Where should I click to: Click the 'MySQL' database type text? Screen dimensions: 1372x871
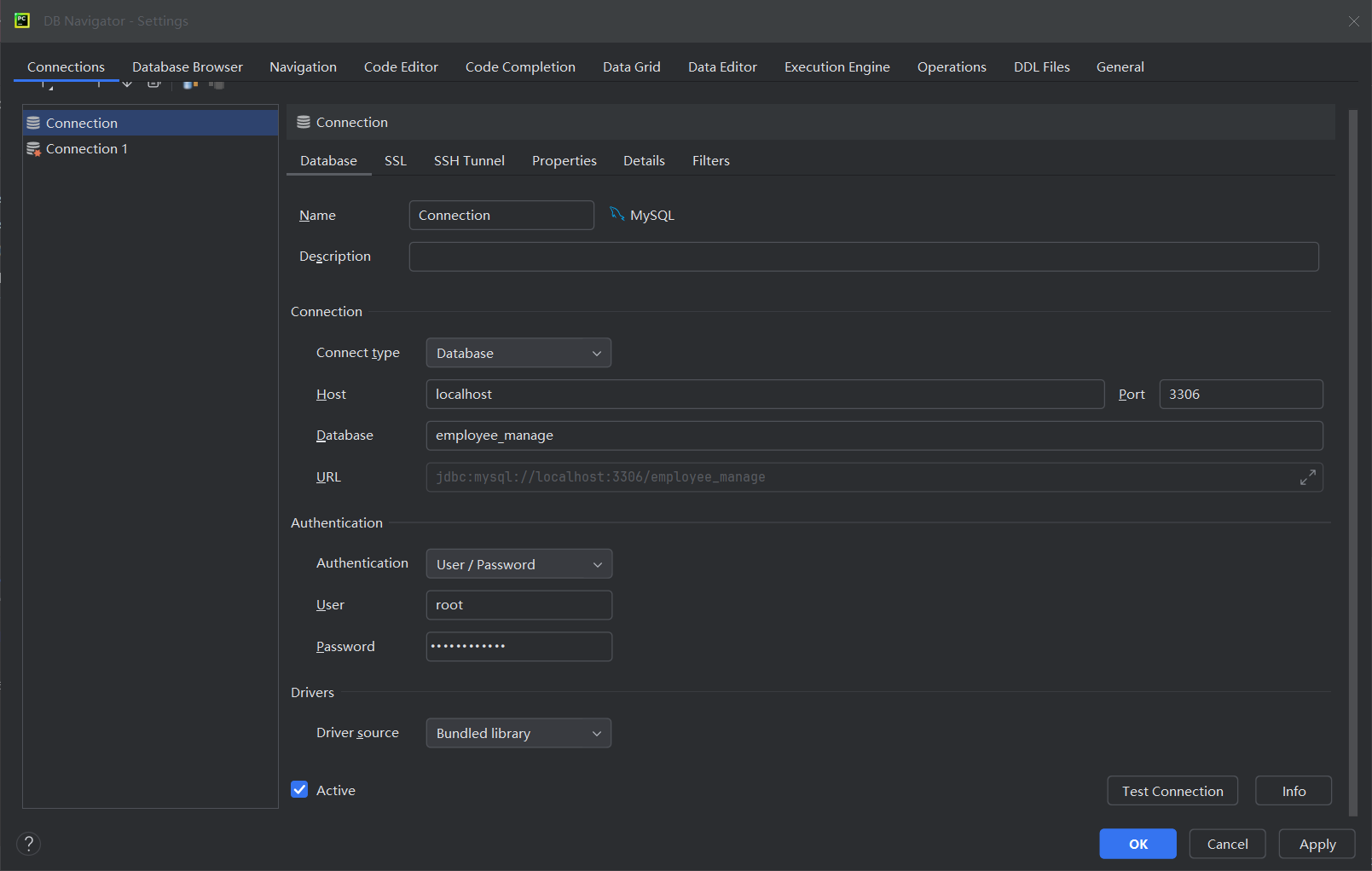tap(652, 215)
